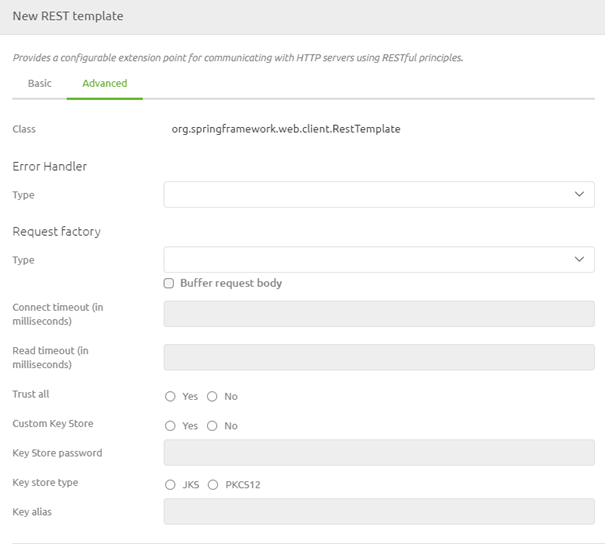This screenshot has height=544, width=605.
Task: Select the Advanced tab
Action: (105, 83)
